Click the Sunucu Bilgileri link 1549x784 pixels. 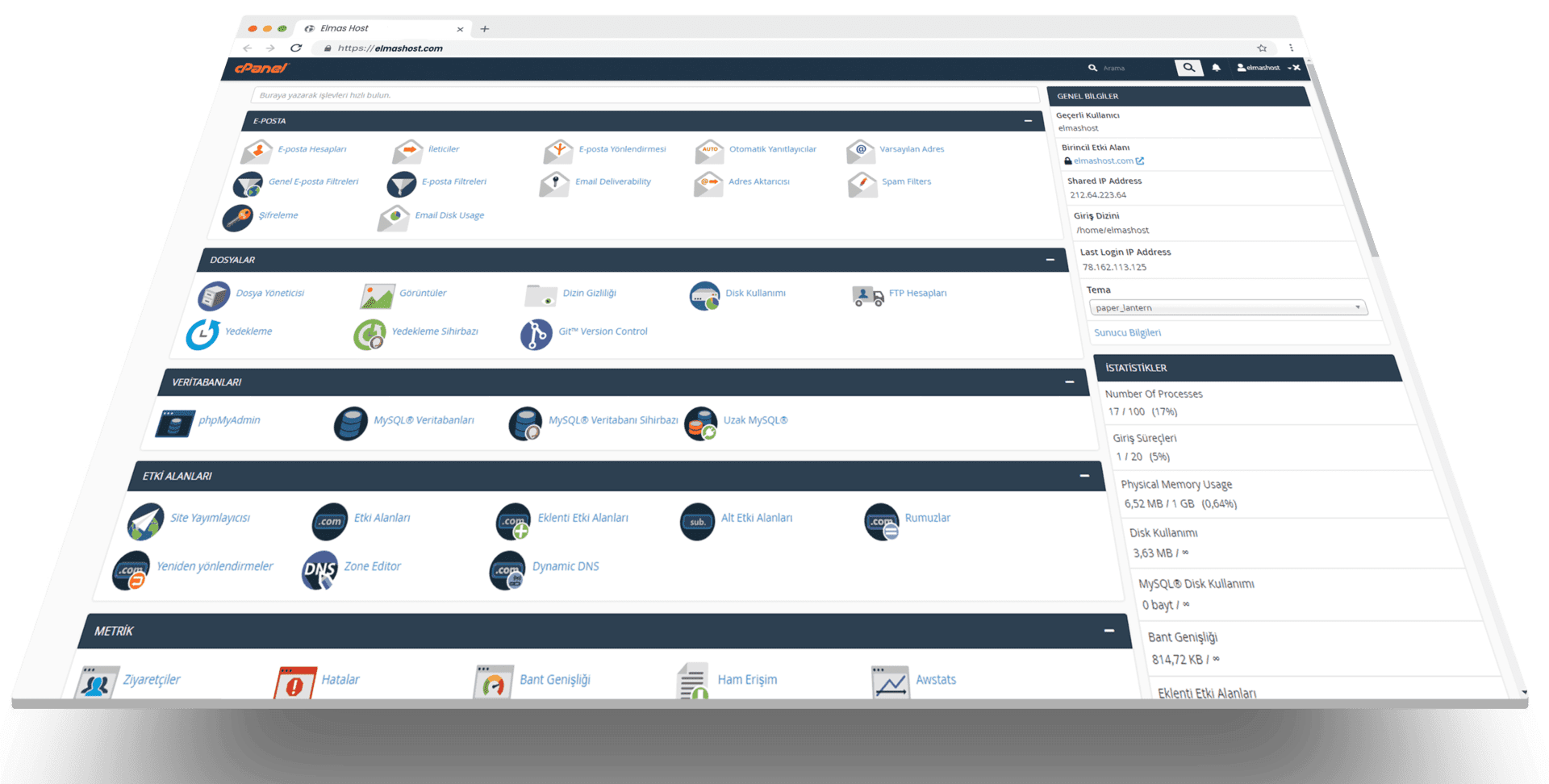[1127, 332]
